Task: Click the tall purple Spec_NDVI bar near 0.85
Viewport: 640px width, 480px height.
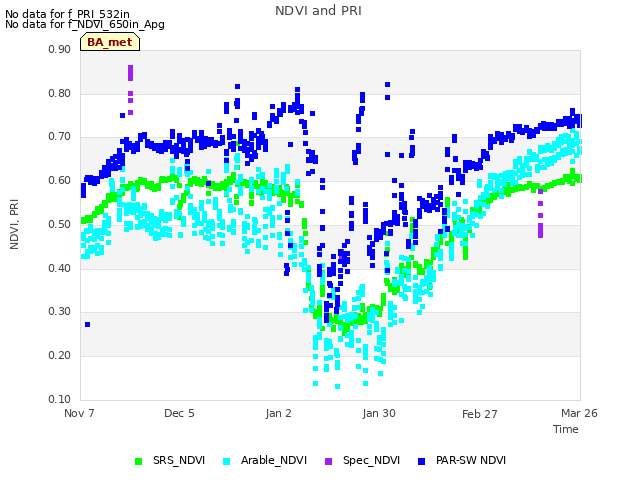Action: (131, 73)
